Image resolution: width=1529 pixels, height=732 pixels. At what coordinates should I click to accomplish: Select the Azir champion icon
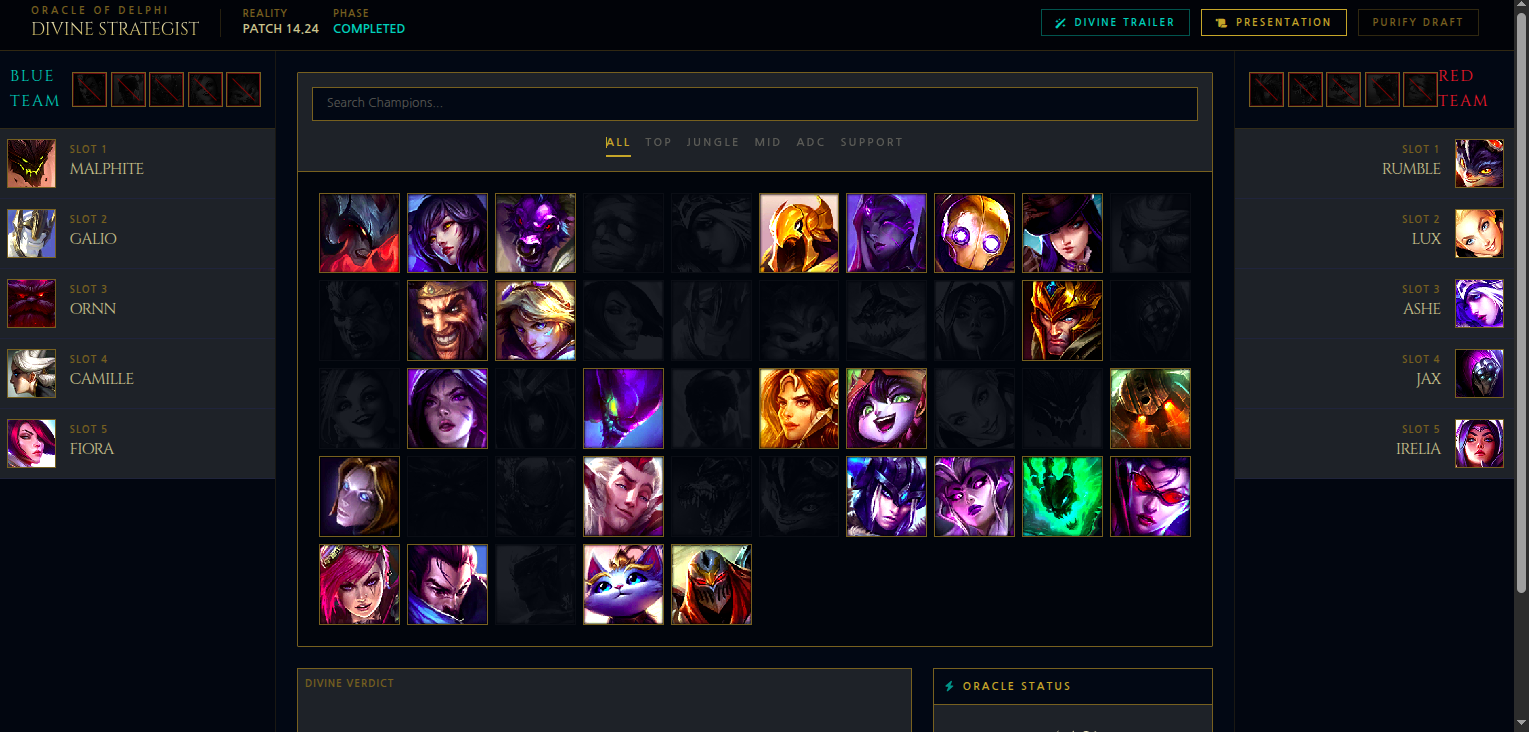click(799, 233)
